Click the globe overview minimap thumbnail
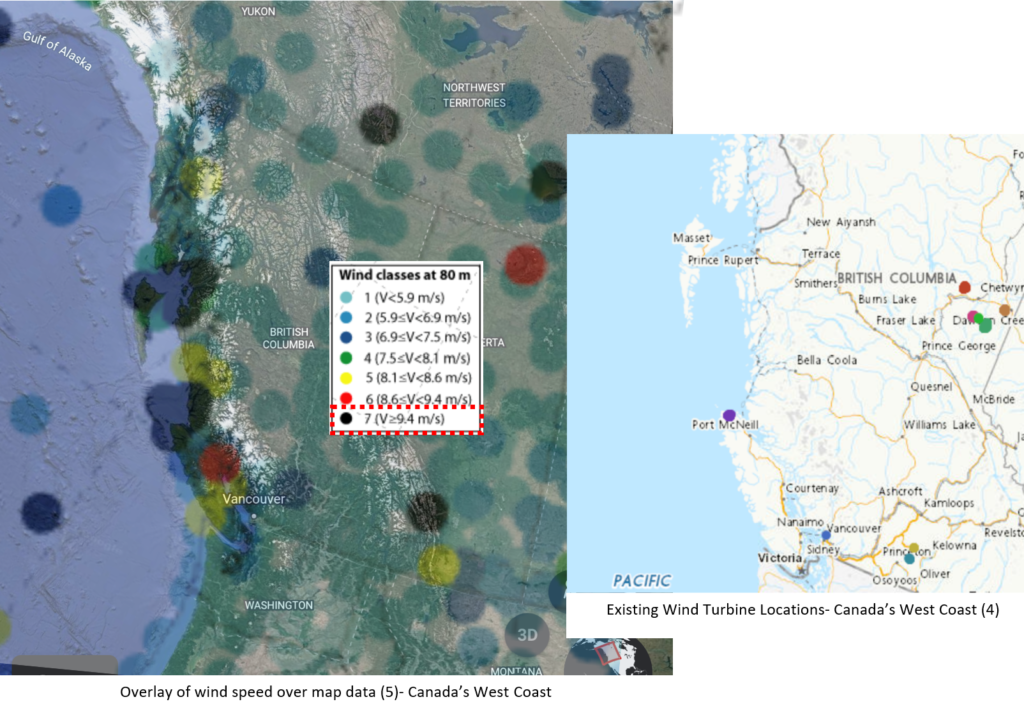Image resolution: width=1024 pixels, height=711 pixels. click(607, 655)
